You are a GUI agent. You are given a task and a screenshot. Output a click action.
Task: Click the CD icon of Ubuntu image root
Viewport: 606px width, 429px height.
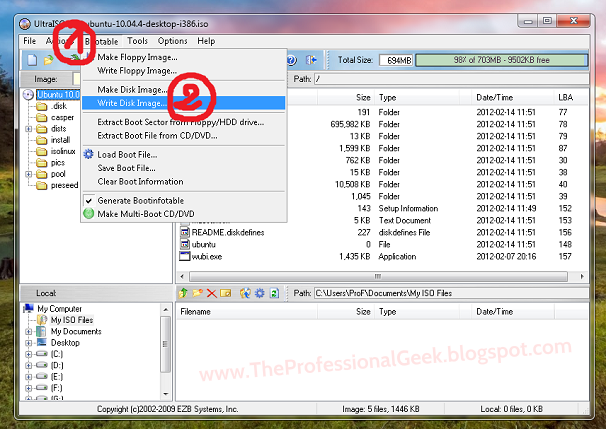[28, 95]
